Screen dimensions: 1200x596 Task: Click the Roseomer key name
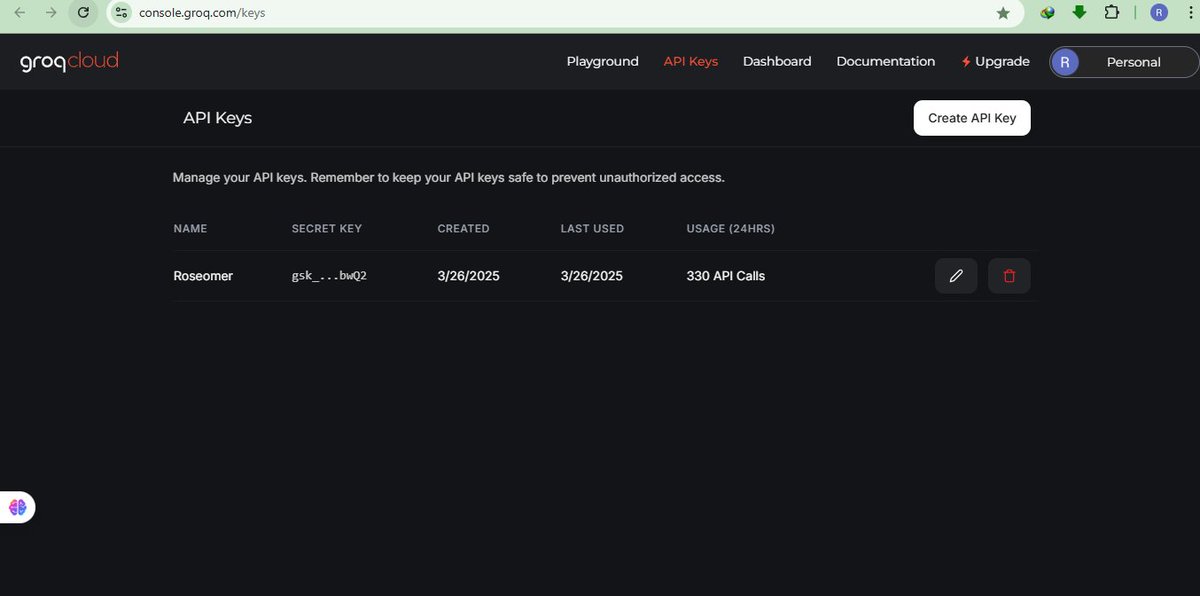(203, 276)
